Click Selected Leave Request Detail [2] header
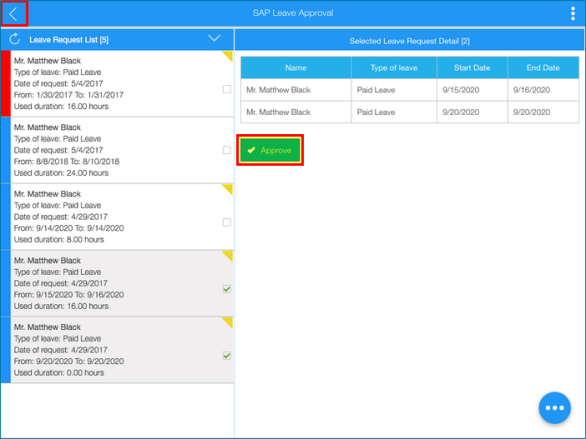The width and height of the screenshot is (586, 439). point(410,41)
